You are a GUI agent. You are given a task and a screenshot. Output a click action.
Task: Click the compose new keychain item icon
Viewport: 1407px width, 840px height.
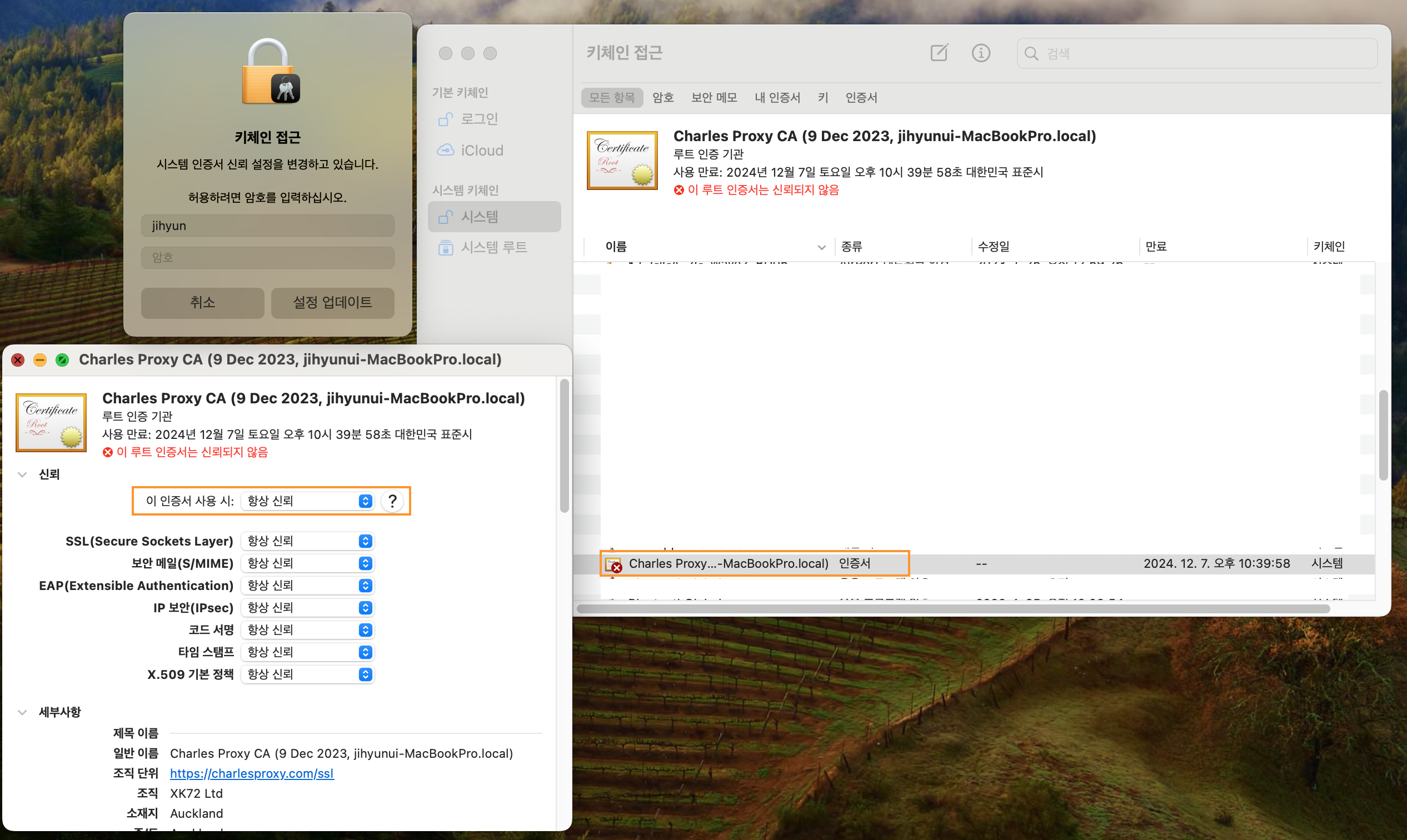[939, 53]
